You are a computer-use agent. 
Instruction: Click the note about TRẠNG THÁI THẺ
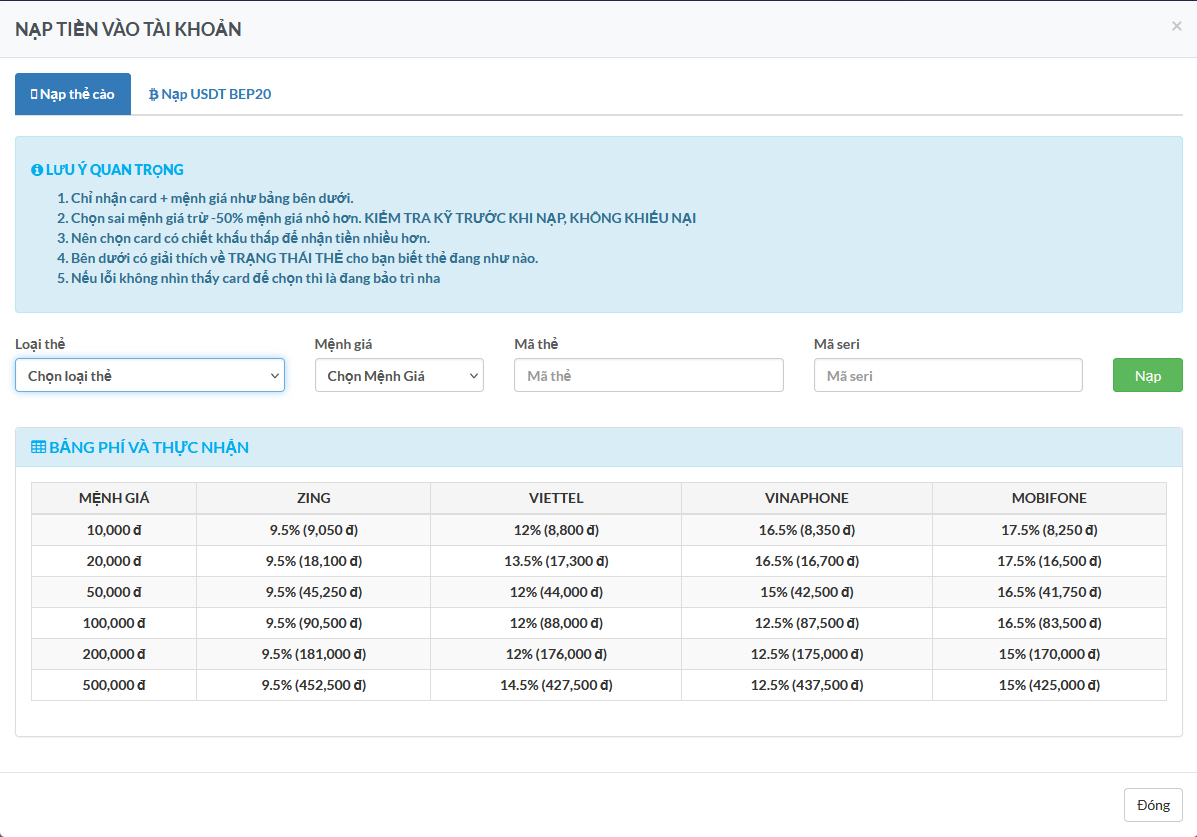(305, 258)
